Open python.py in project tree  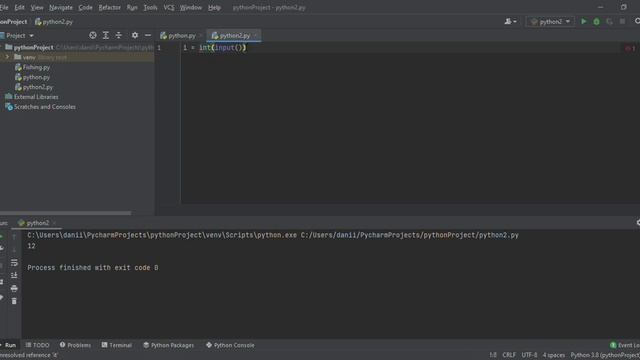36,77
